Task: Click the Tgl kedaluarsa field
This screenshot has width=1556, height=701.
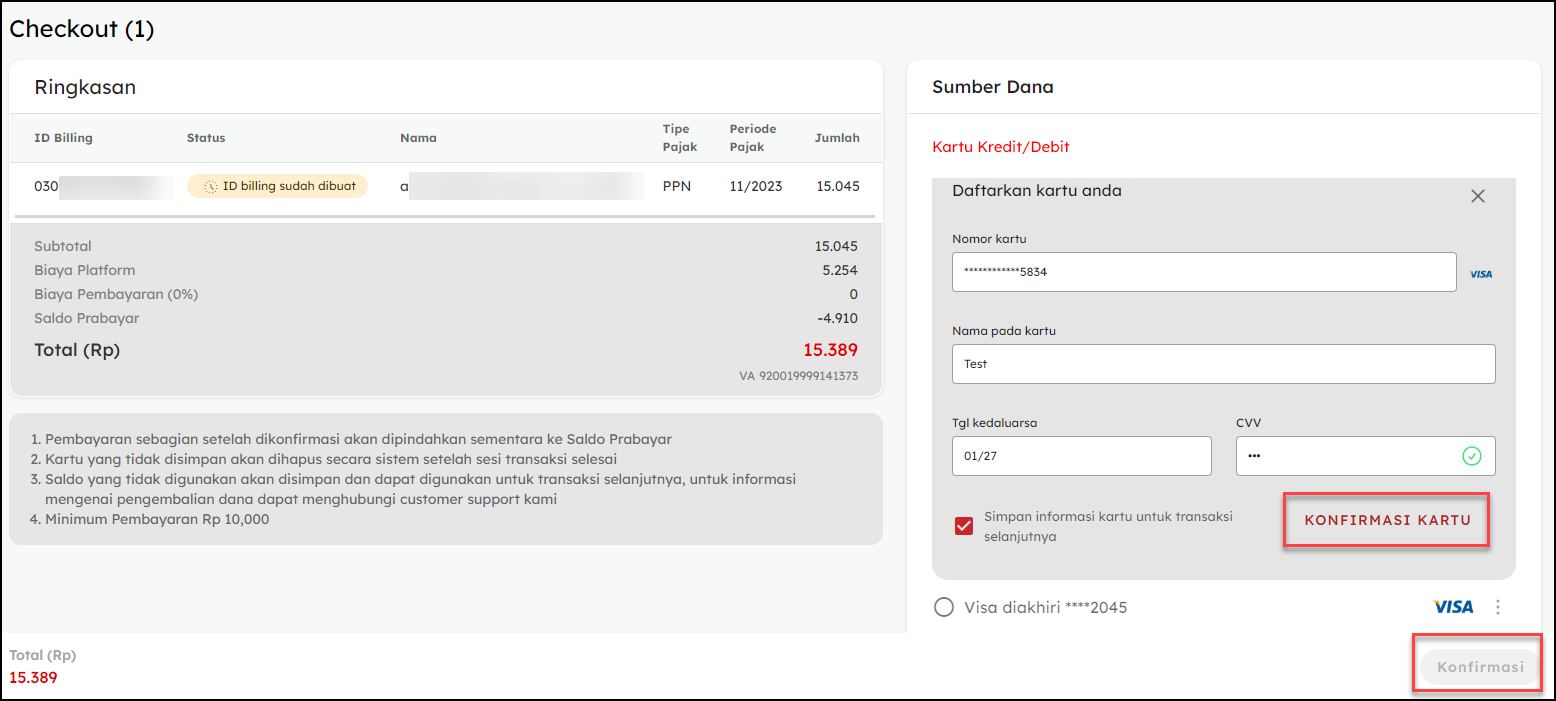Action: (x=1081, y=456)
